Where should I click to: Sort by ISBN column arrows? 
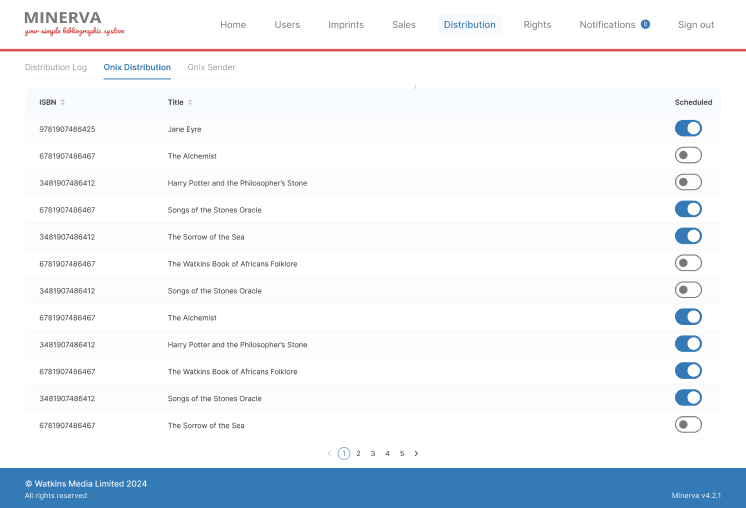tap(63, 102)
